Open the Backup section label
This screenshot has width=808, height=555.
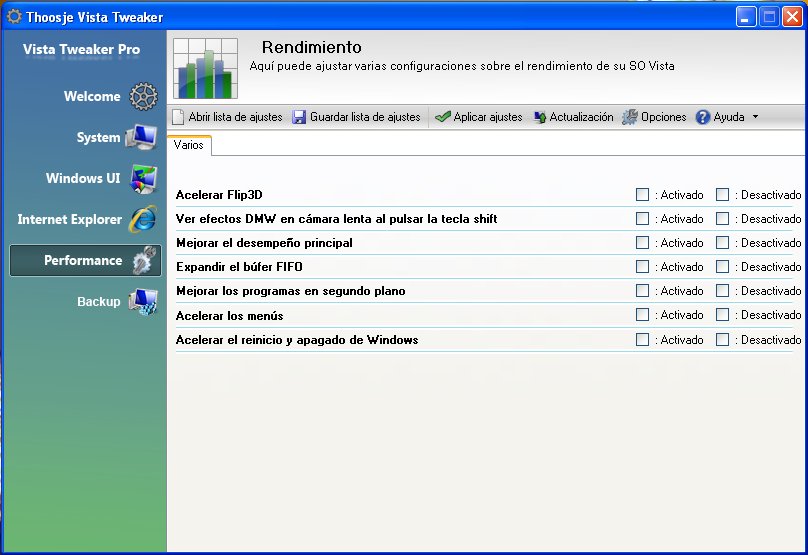98,301
